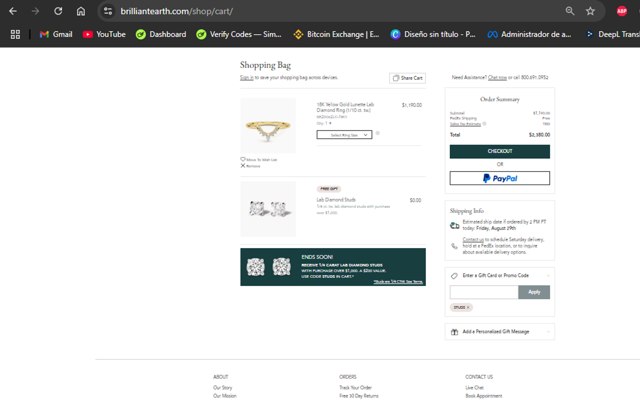Screen dimensions: 640x400
Task: Remove the applied STUDS promo code chip
Action: point(468,307)
